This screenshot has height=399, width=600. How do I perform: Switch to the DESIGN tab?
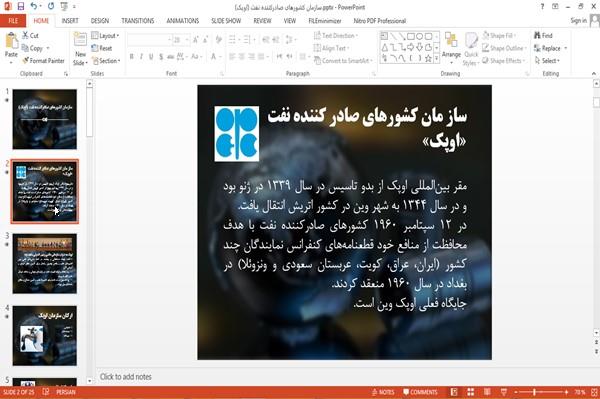[100, 21]
